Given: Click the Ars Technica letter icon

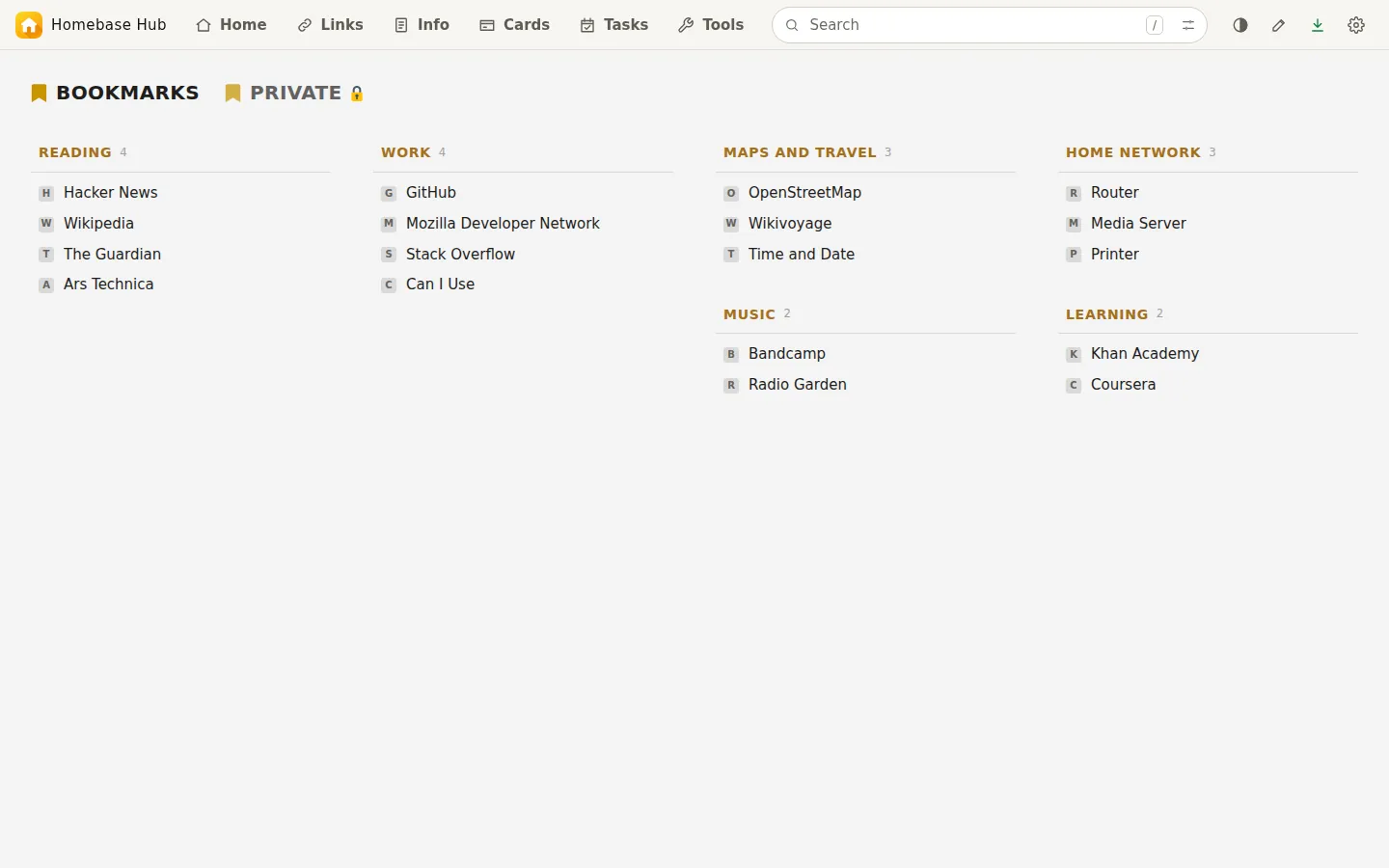Looking at the screenshot, I should (x=46, y=285).
